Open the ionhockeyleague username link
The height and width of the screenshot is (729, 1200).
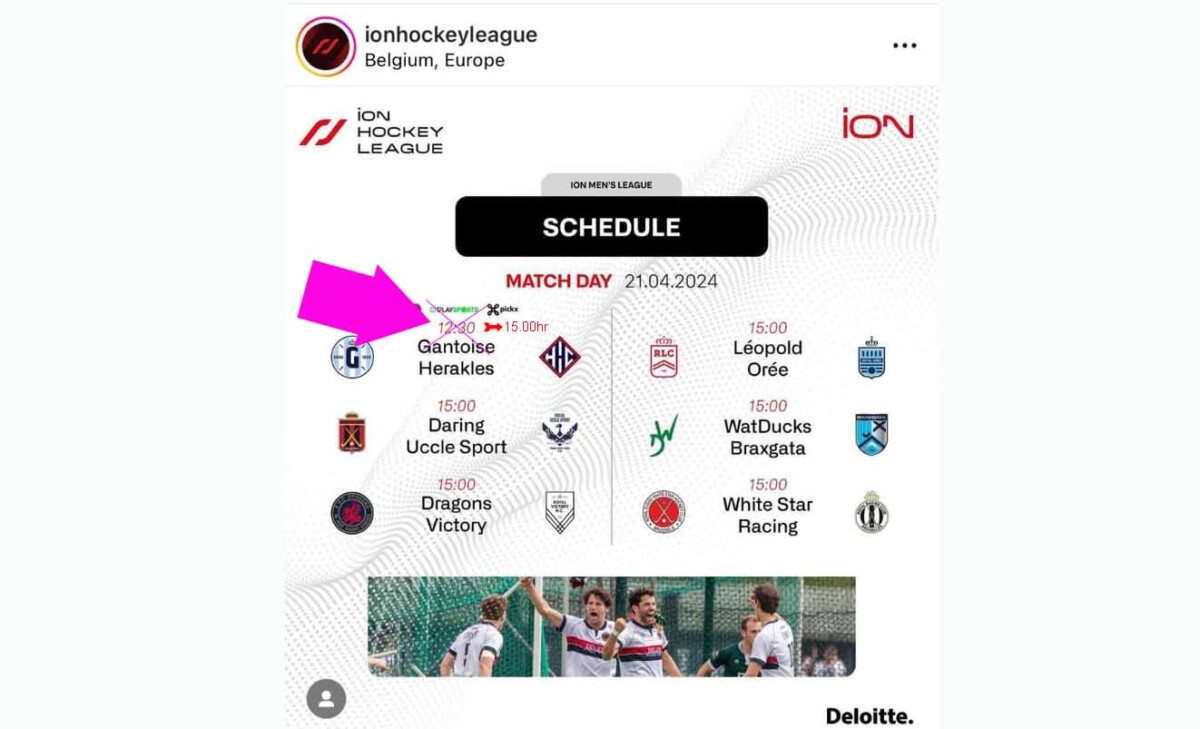pyautogui.click(x=451, y=34)
